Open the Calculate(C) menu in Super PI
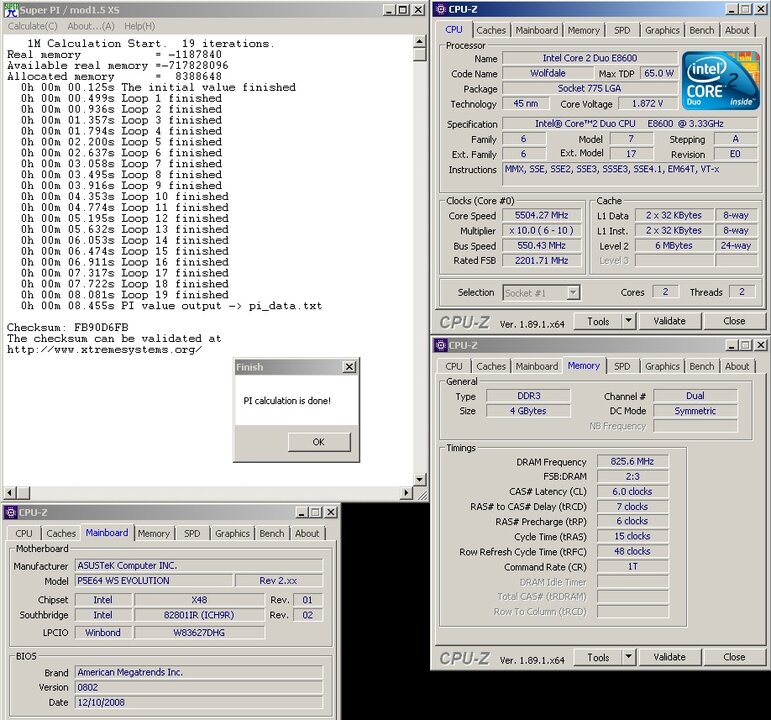Viewport: 771px width, 720px height. coord(32,26)
